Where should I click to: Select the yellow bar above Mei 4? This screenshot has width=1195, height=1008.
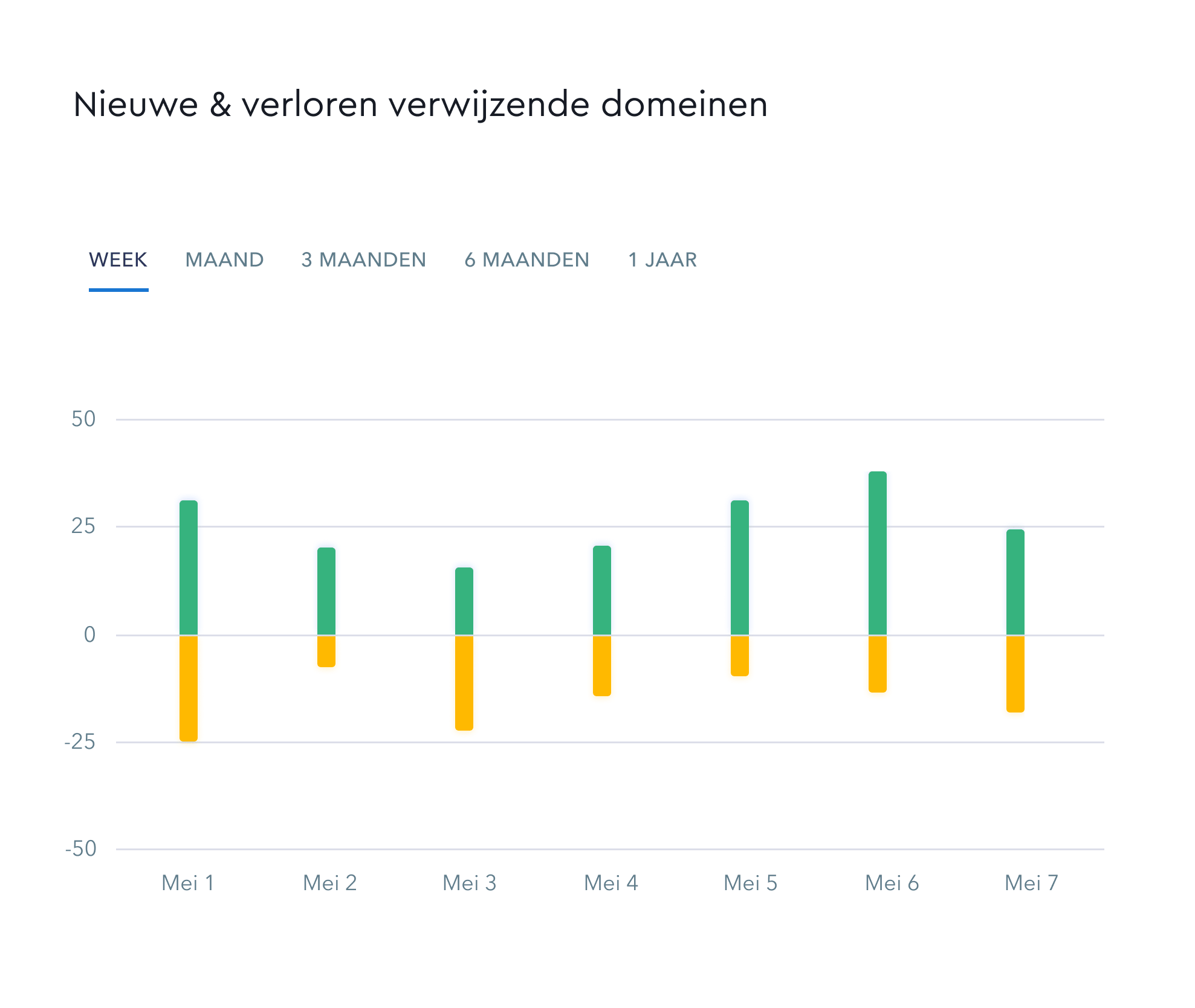pyautogui.click(x=602, y=666)
